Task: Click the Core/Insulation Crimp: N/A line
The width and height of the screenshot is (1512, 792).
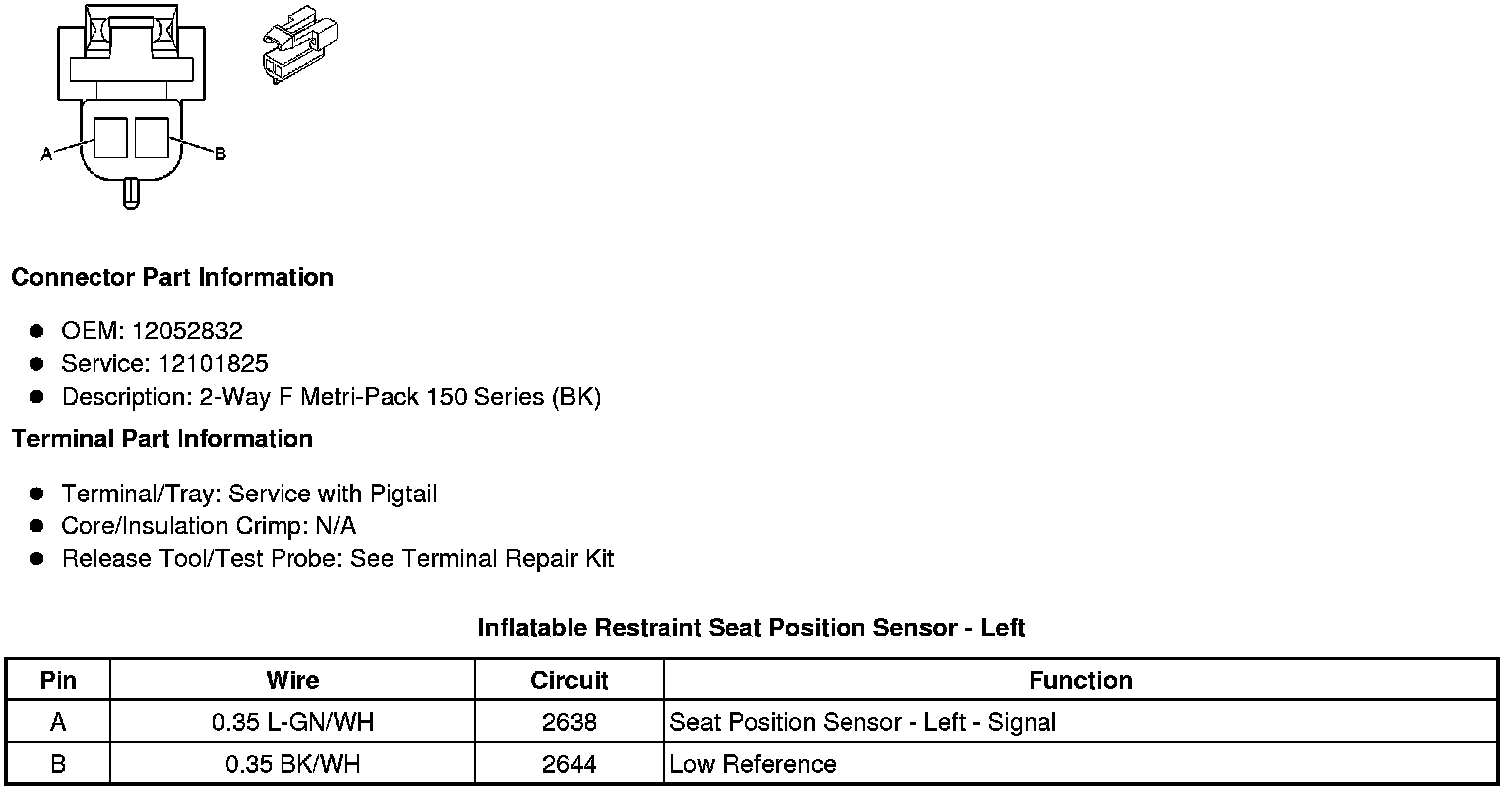Action: pos(208,526)
